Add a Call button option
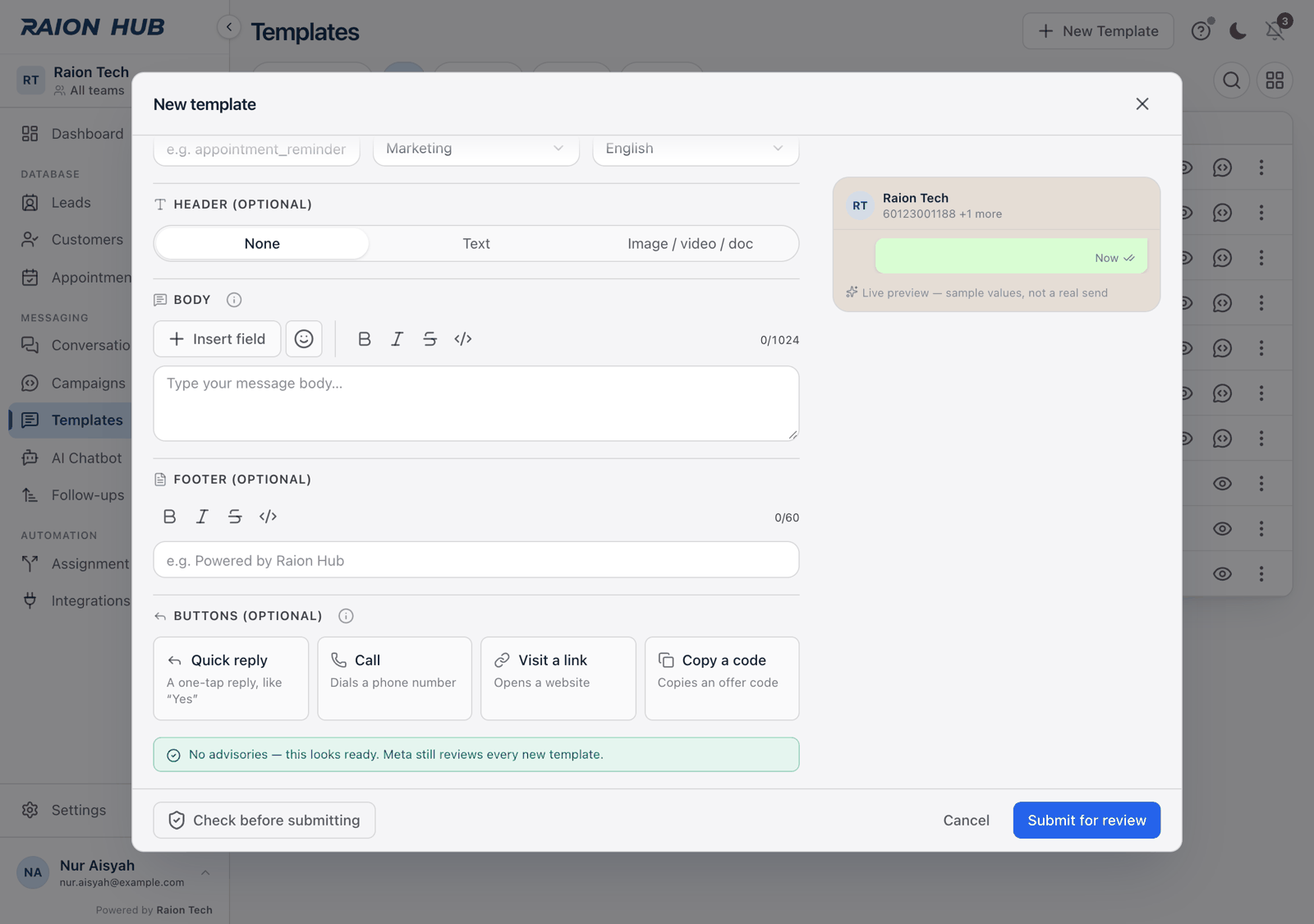The image size is (1314, 924). pos(394,678)
